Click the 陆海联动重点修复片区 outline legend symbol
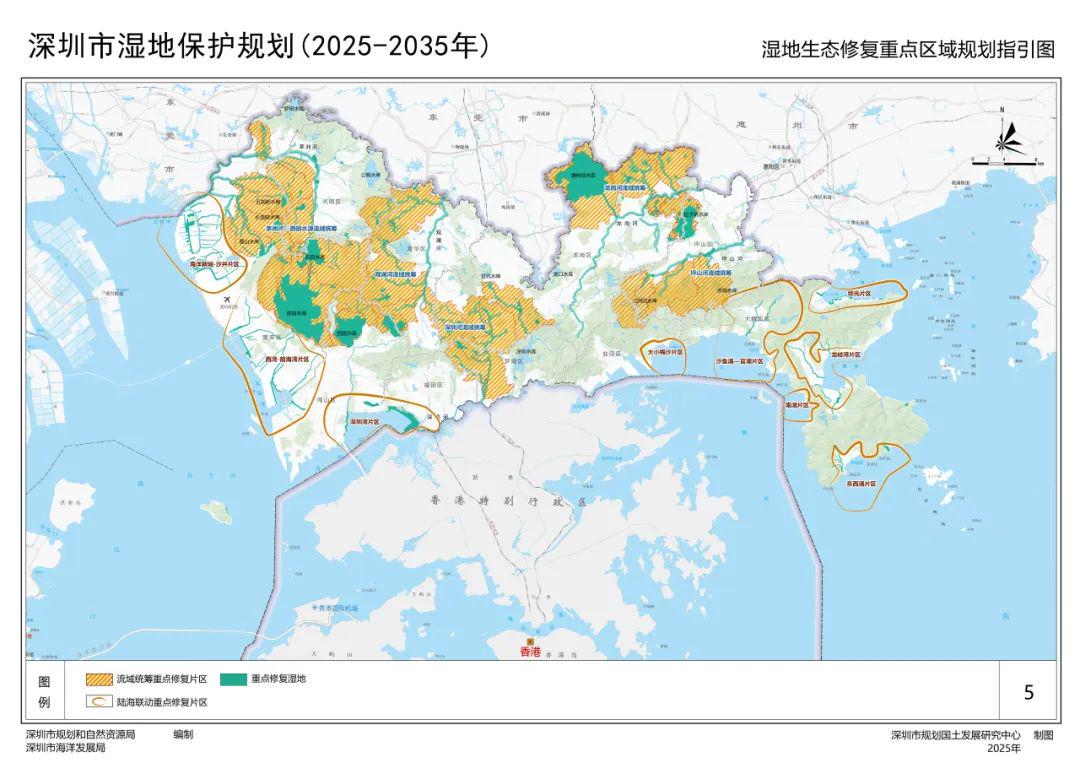1080x763 pixels. (x=99, y=702)
